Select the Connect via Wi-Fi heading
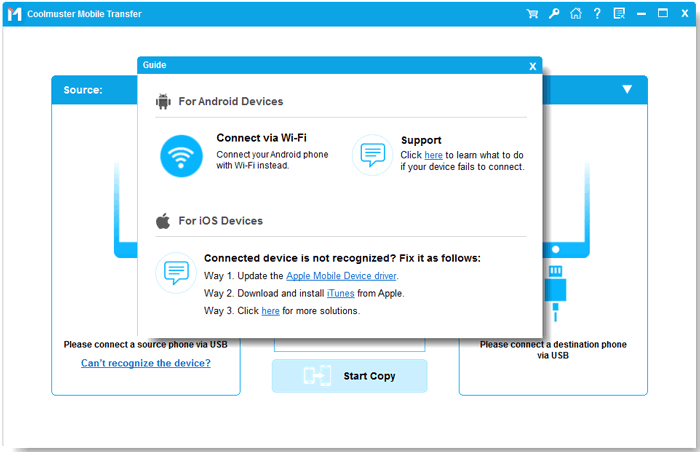 coord(262,138)
